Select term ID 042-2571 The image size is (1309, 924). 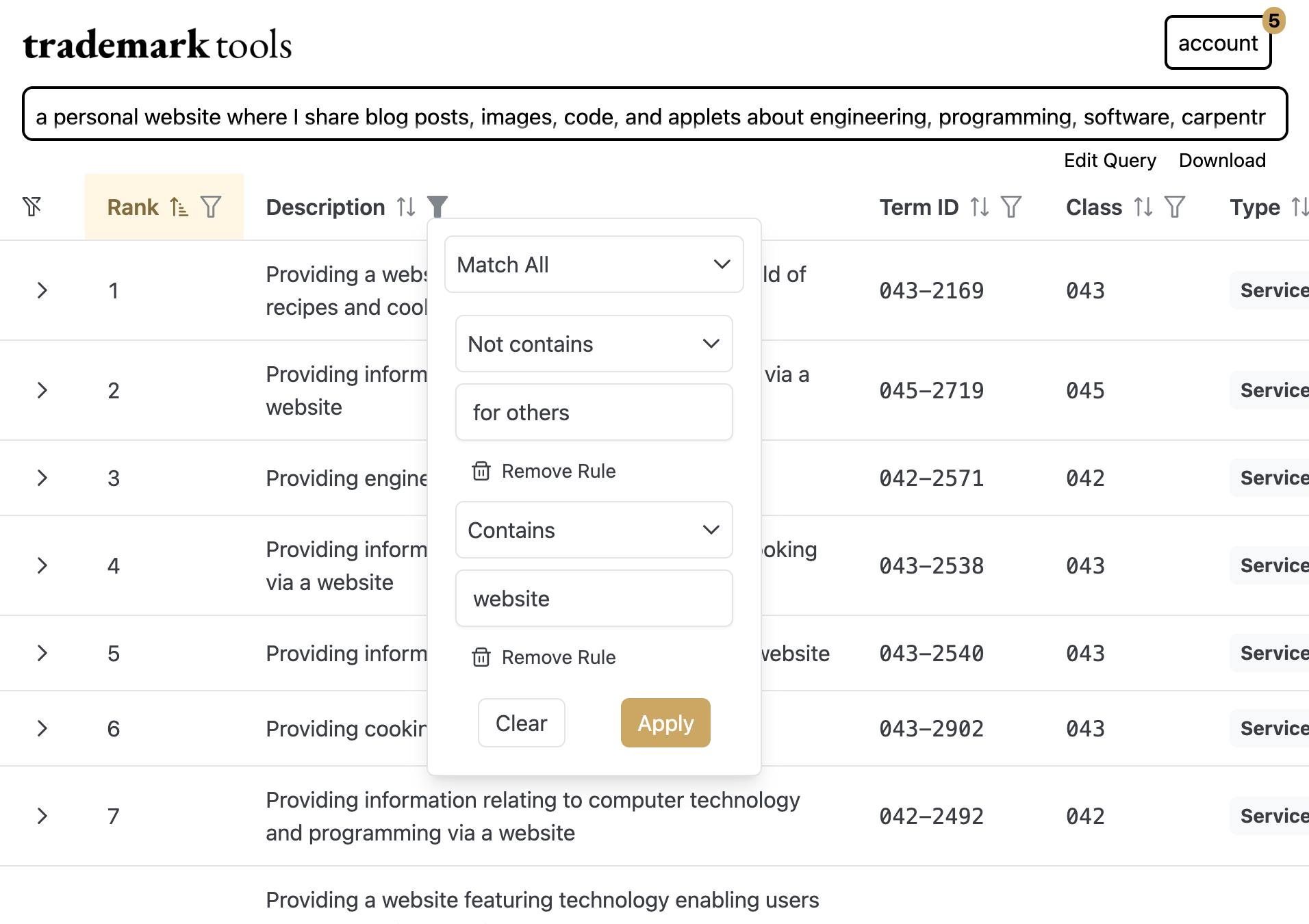pyautogui.click(x=932, y=478)
